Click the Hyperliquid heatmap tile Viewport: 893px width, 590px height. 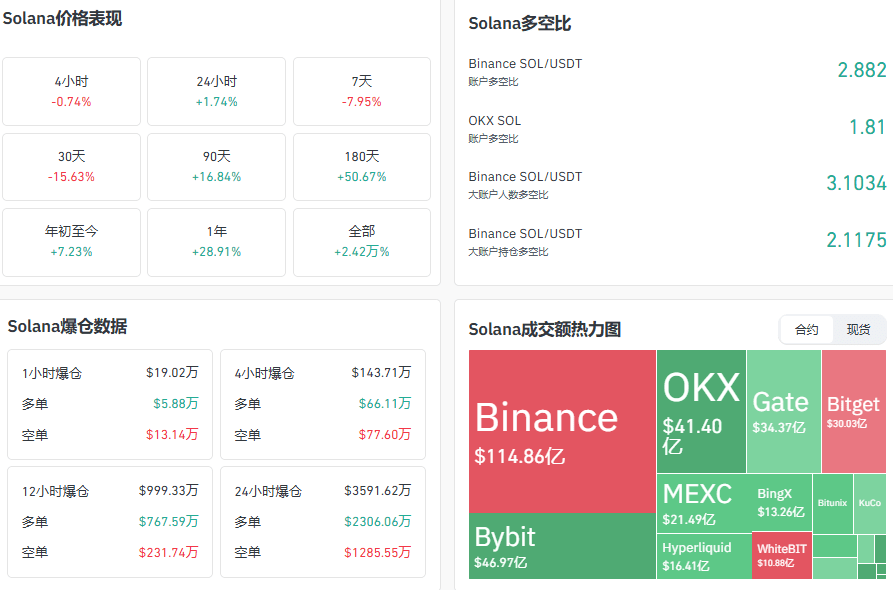[x=704, y=556]
